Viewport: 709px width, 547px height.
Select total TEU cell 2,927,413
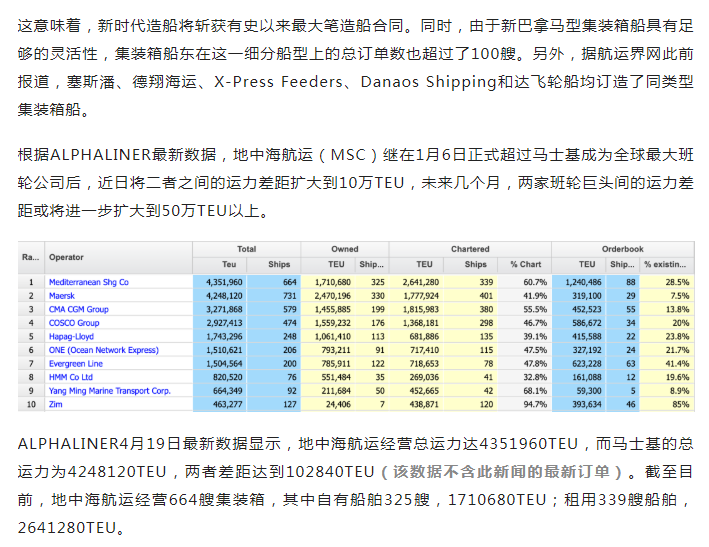220,323
